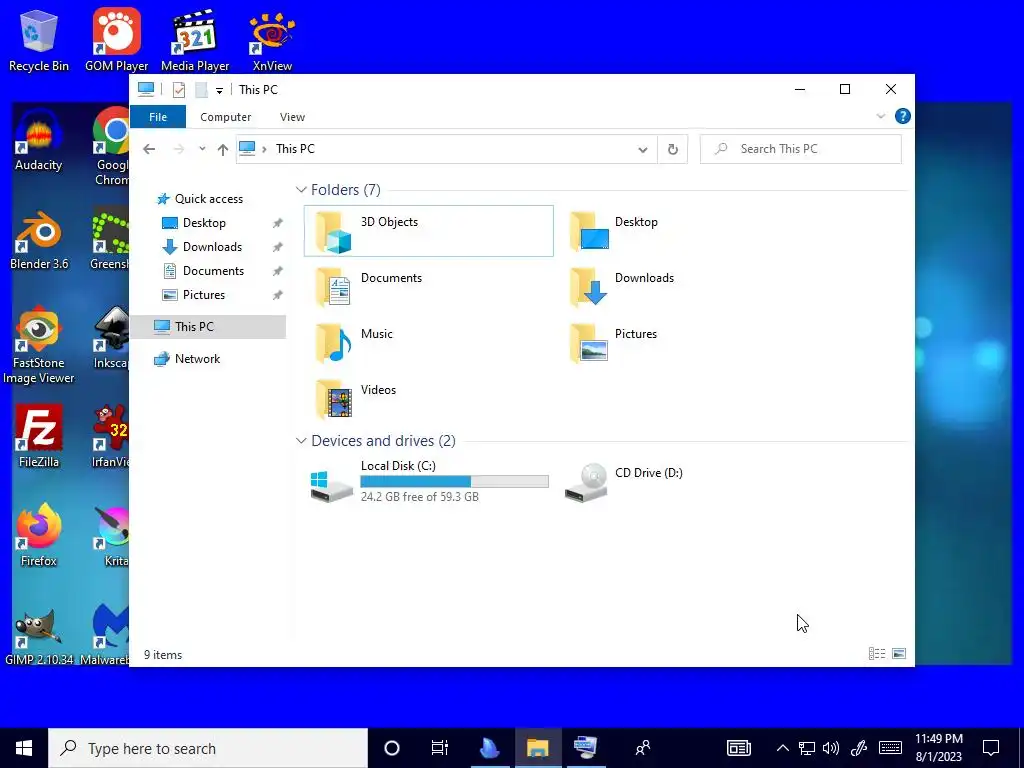
Task: Select the Audacity desktop shortcut
Action: pos(39,140)
